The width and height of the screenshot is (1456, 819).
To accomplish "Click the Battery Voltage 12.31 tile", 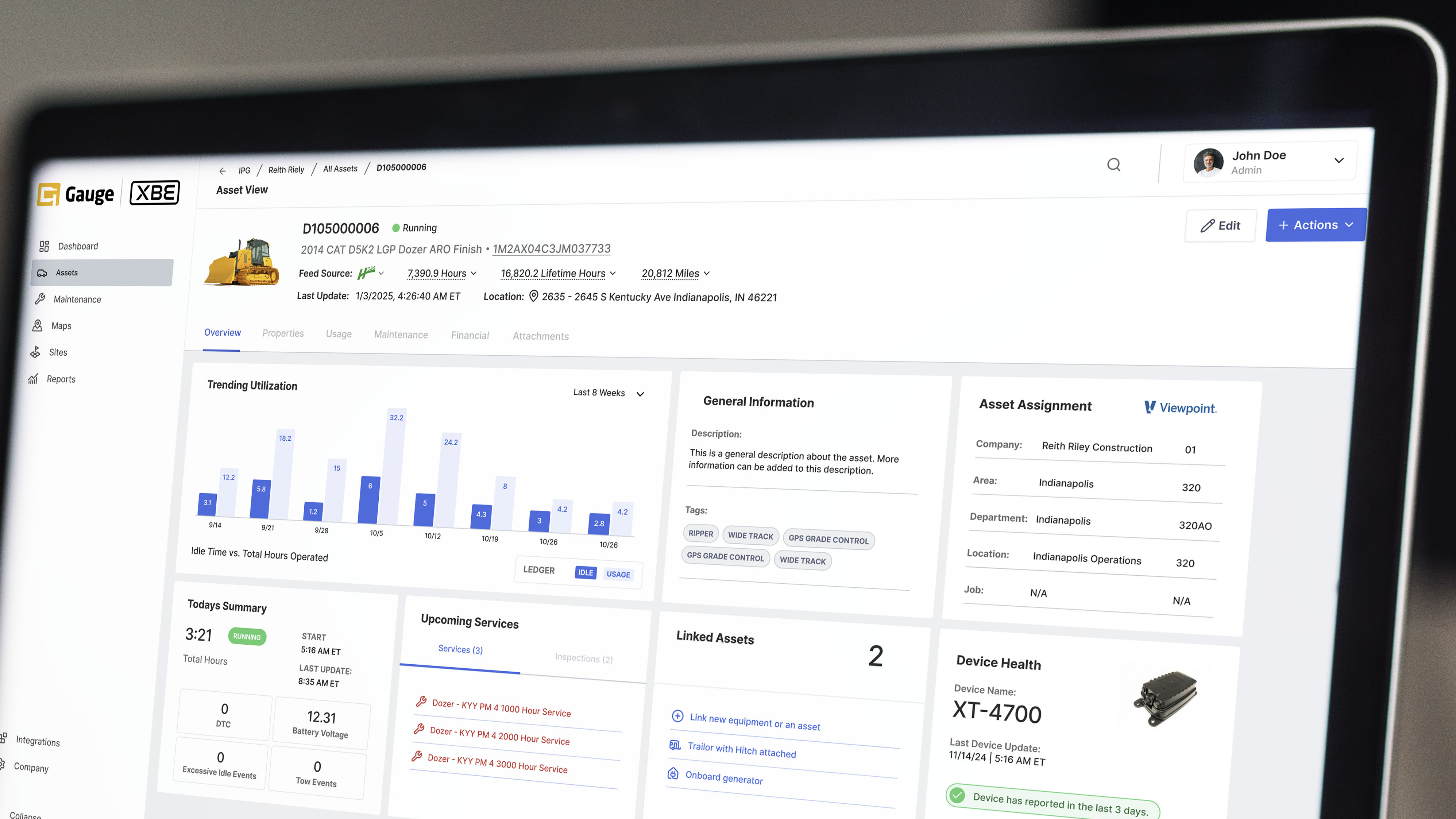I will point(321,724).
